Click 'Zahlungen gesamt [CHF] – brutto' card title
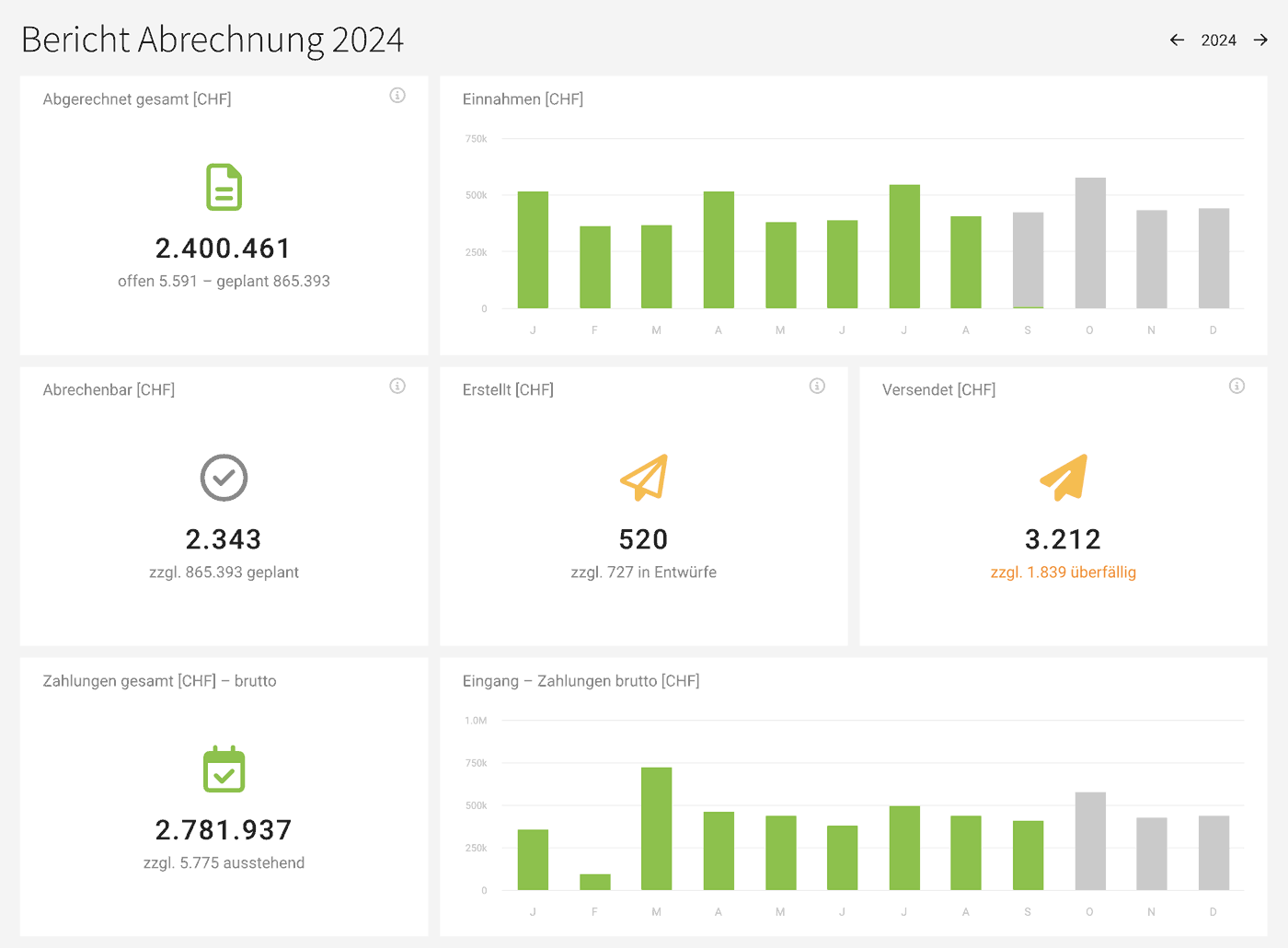This screenshot has width=1288, height=948. click(x=159, y=681)
